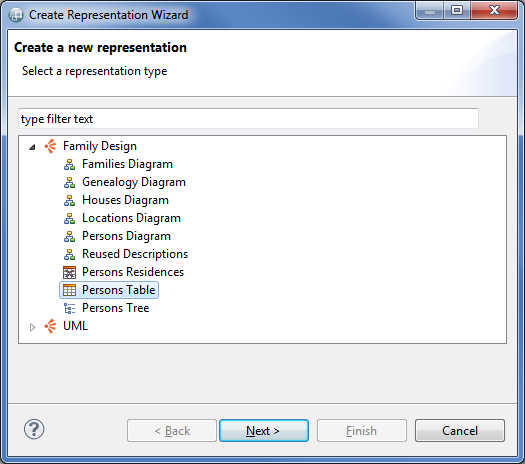The width and height of the screenshot is (525, 464).
Task: Select Persons Diagram entry
Action: [x=126, y=236]
